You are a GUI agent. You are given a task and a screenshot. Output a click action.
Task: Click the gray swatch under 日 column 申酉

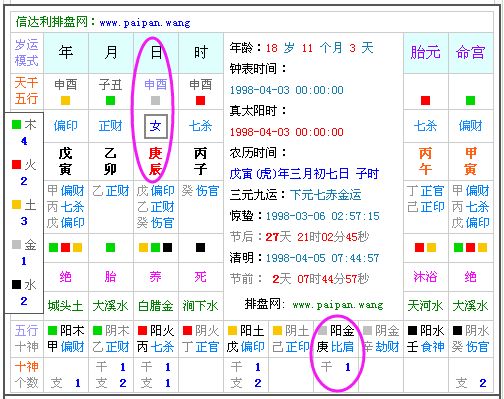click(155, 100)
